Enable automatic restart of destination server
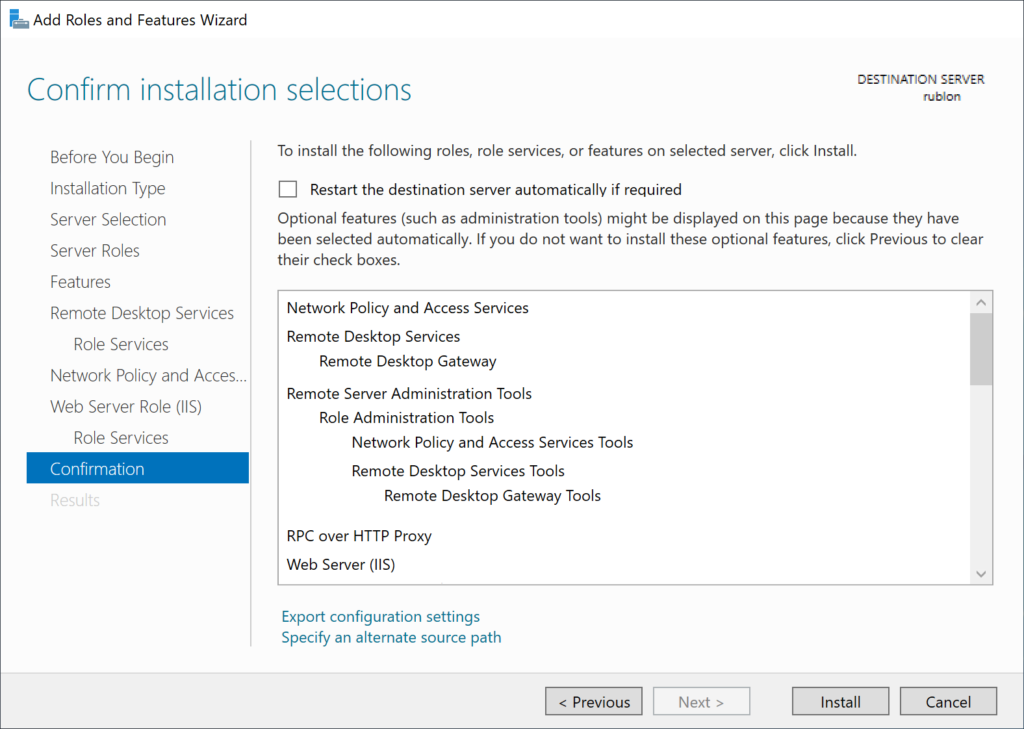This screenshot has height=729, width=1024. [288, 189]
